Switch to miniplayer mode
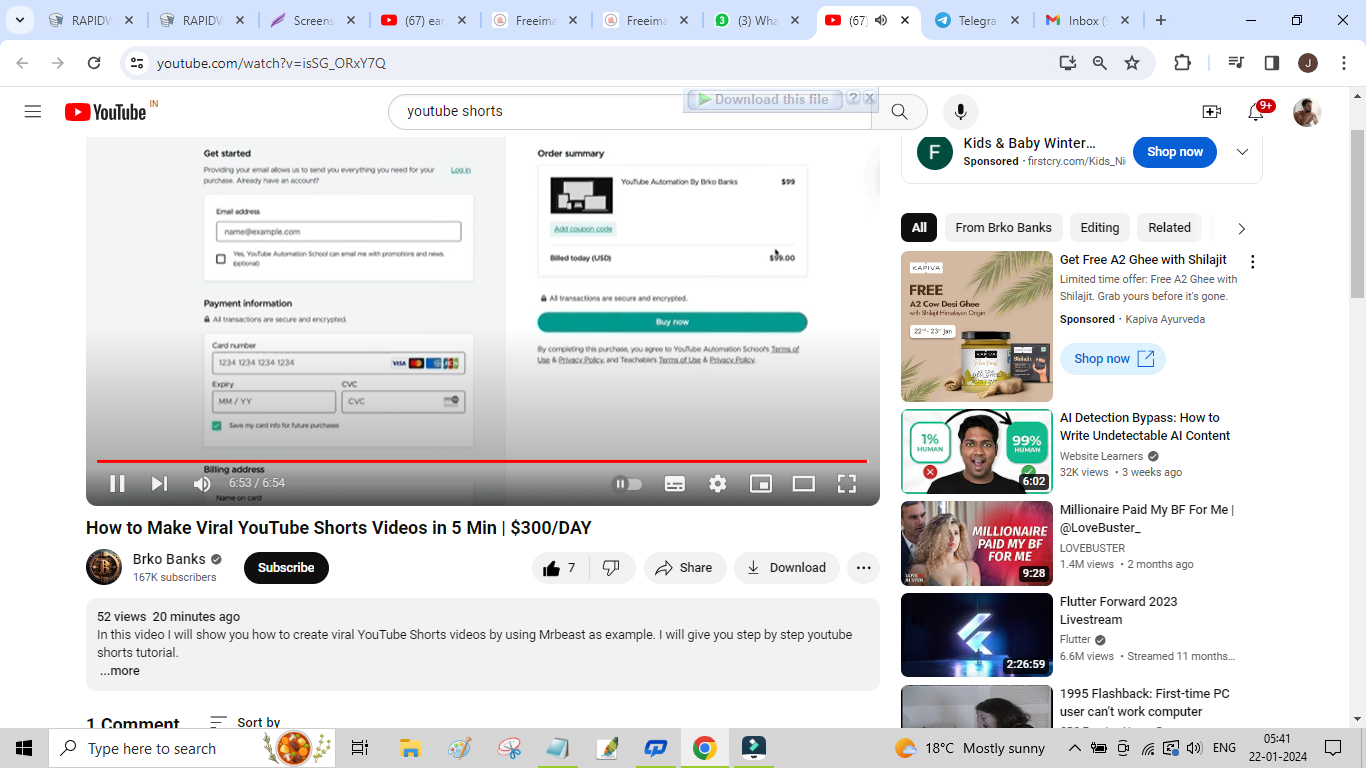The height and width of the screenshot is (768, 1366). coord(761,484)
